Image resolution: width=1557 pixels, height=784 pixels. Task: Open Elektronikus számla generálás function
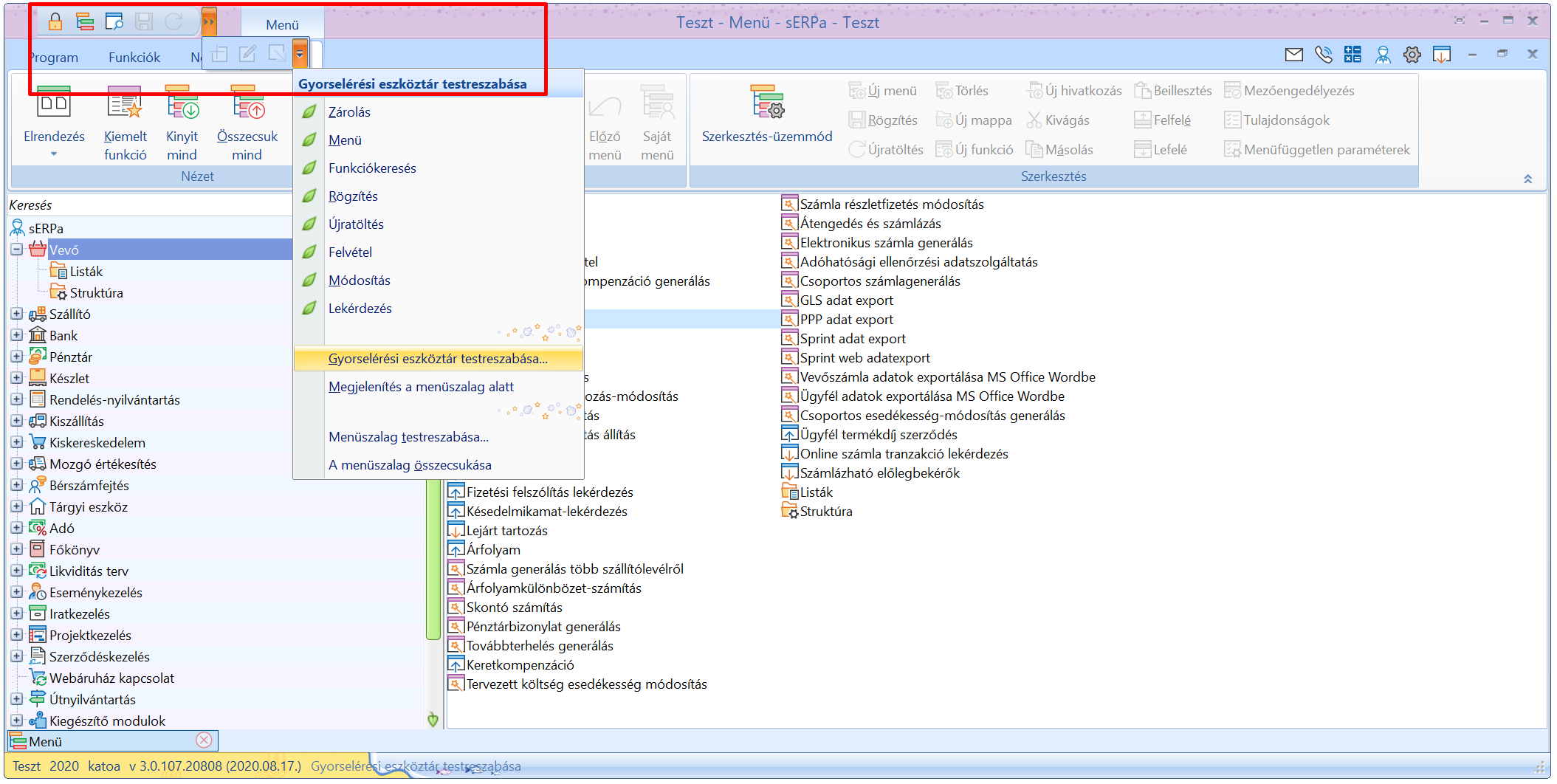[x=877, y=243]
